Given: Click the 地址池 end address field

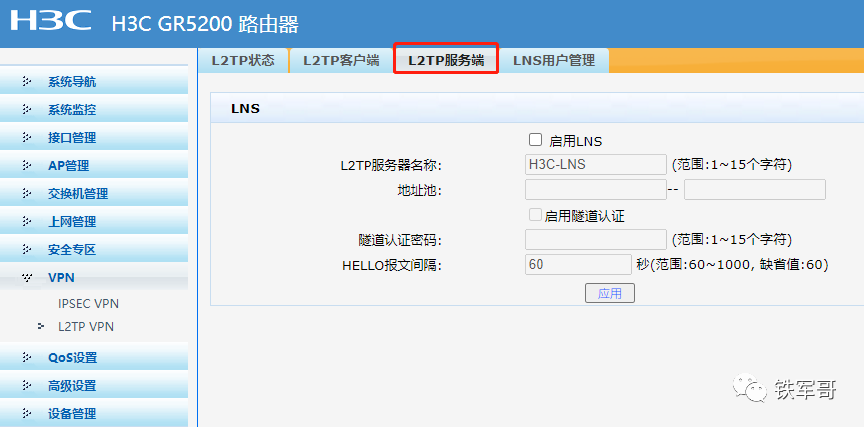Looking at the screenshot, I should pyautogui.click(x=755, y=190).
